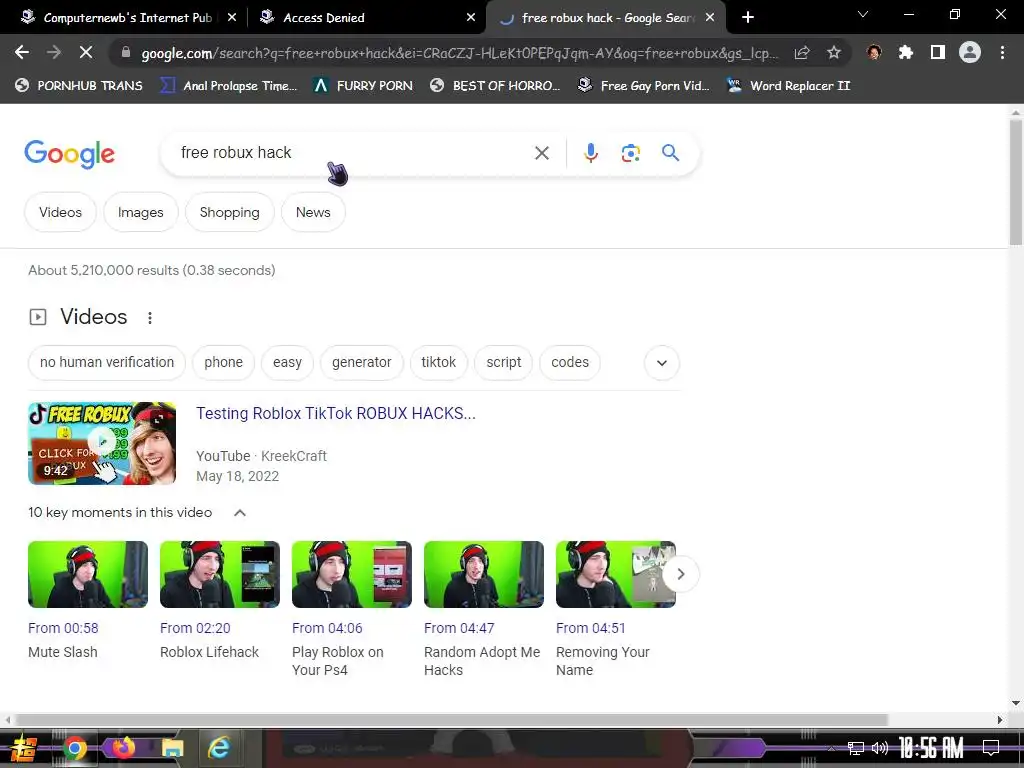Select the 'script' chip
Viewport: 1024px width, 768px height.
coord(504,362)
